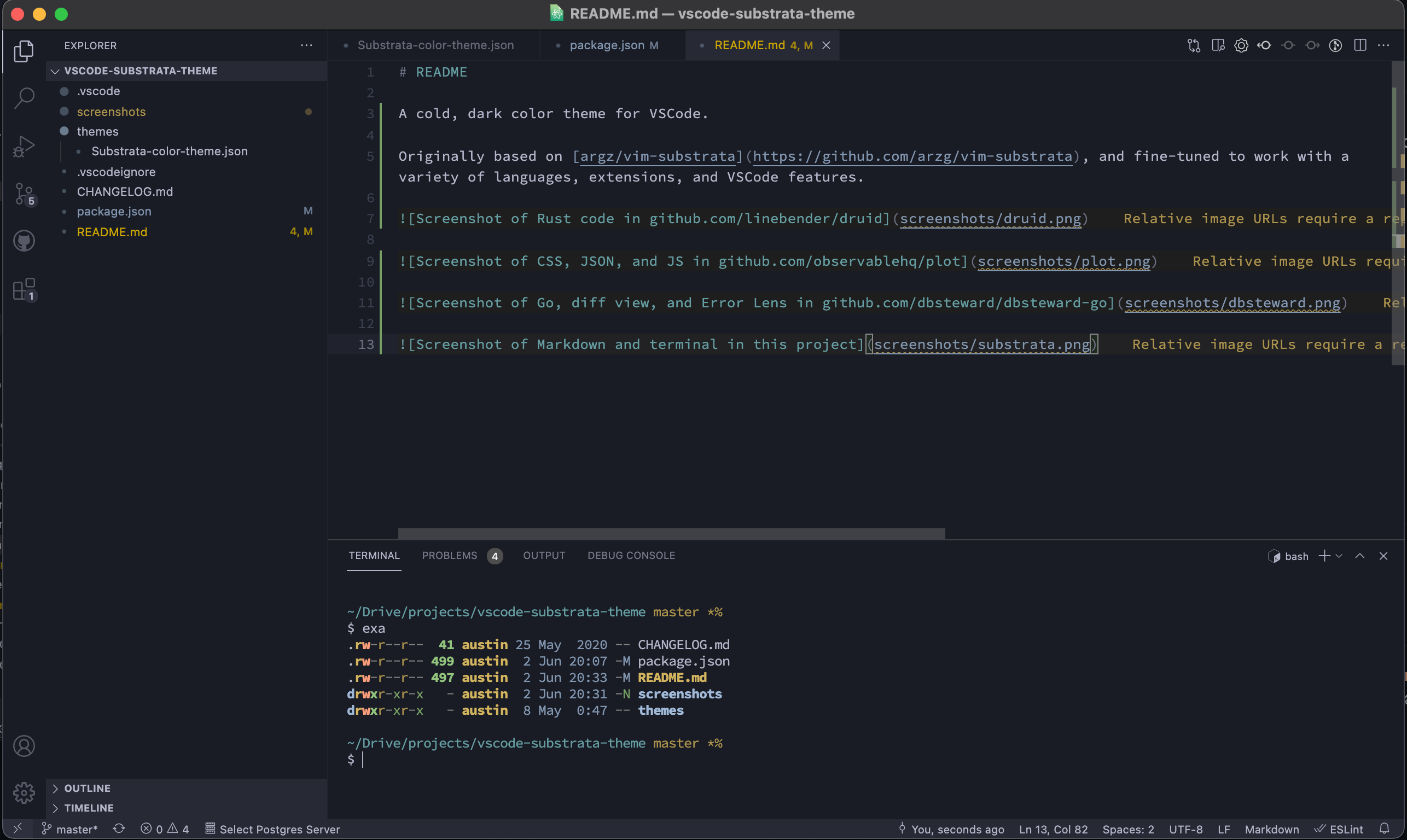Viewport: 1407px width, 840px height.
Task: Click the editor horizontal scrollbar
Action: 671,533
